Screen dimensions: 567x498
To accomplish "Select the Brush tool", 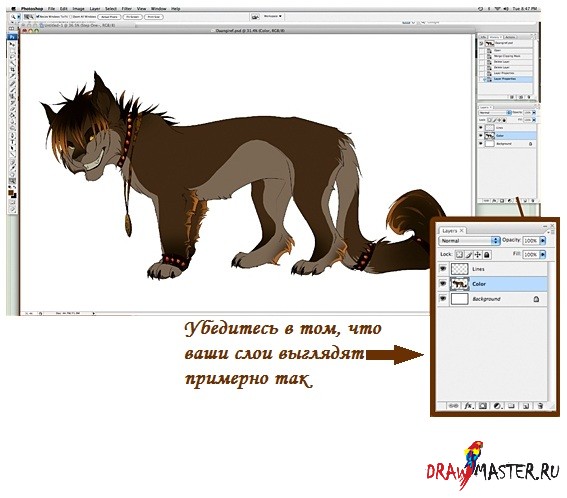I will (12, 90).
